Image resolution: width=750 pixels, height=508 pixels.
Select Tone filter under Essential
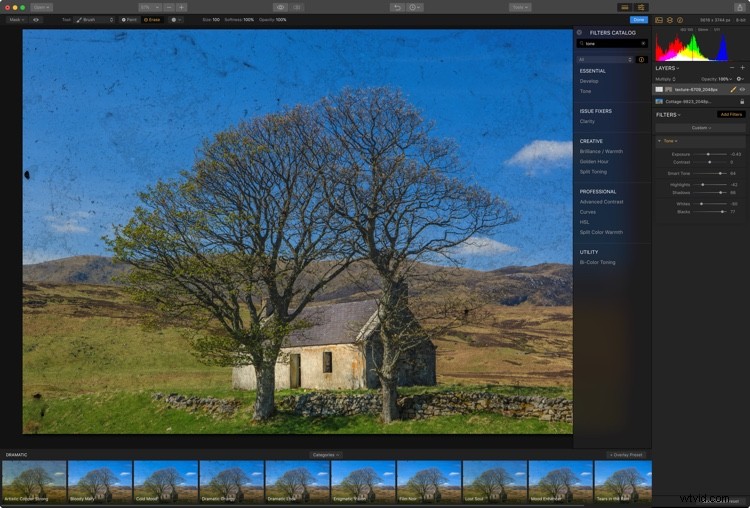coord(585,91)
